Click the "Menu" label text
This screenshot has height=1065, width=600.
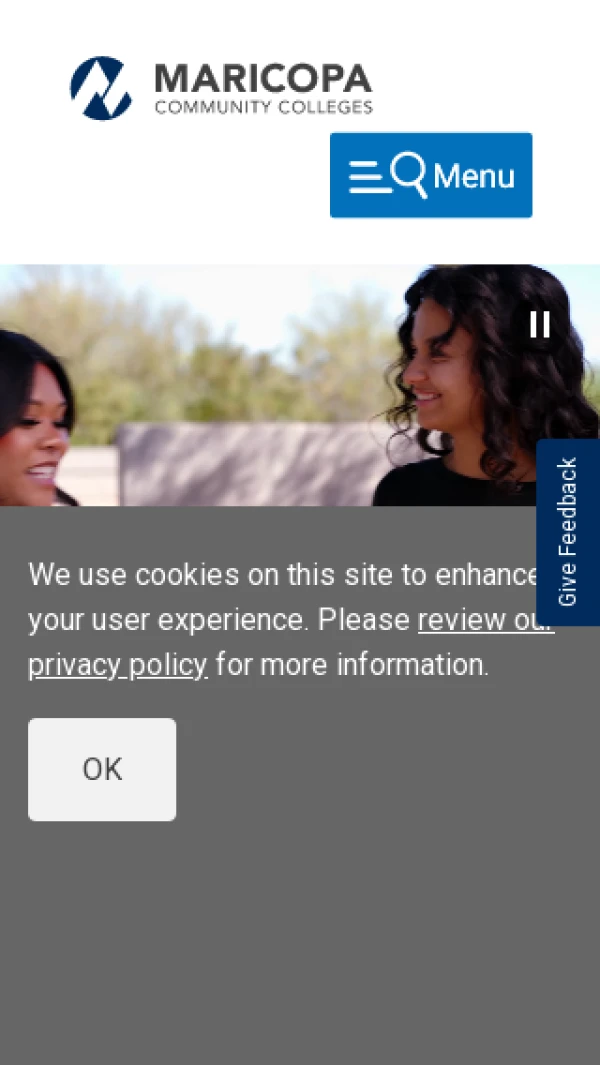click(474, 176)
